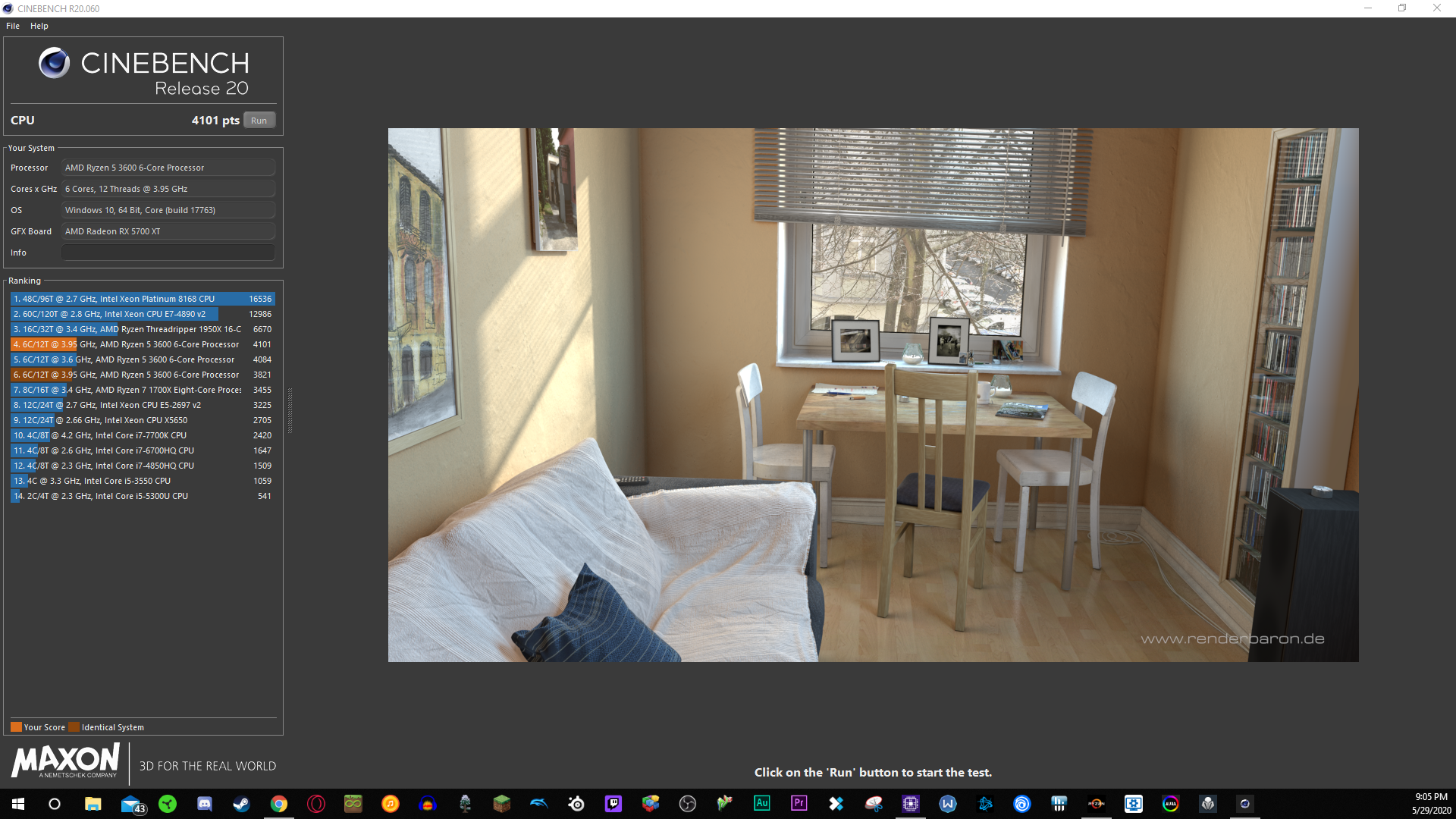This screenshot has height=819, width=1456.
Task: Open File Explorer from taskbar
Action: coord(93,804)
